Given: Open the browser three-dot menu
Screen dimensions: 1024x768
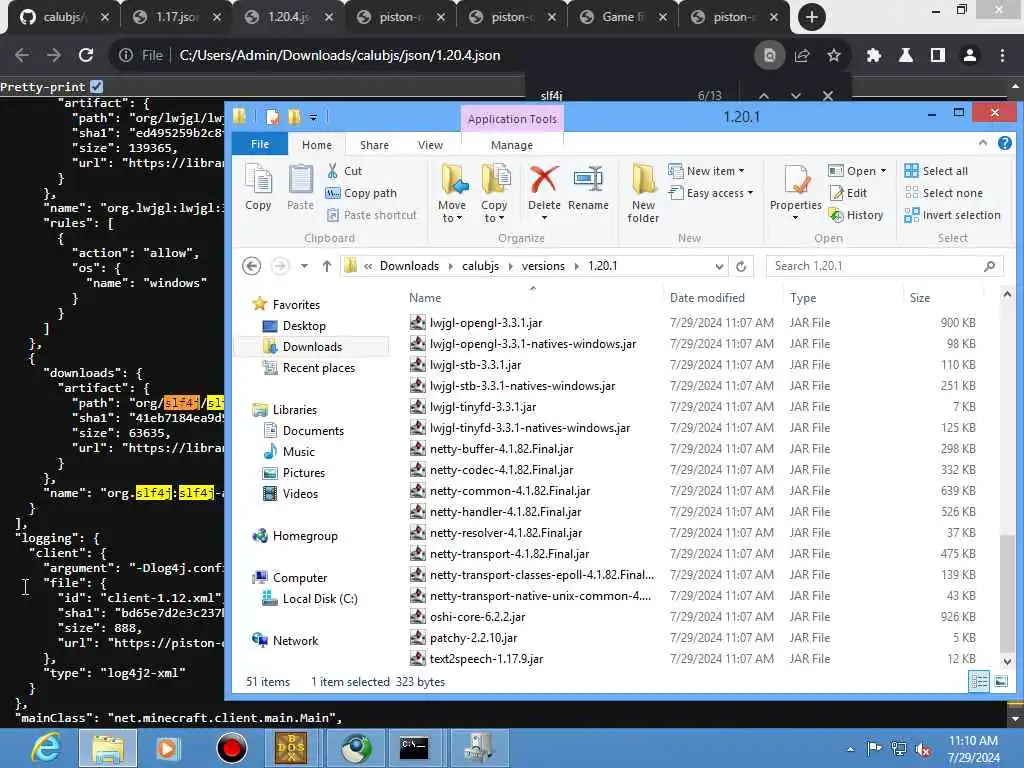Looking at the screenshot, I should pos(1002,56).
